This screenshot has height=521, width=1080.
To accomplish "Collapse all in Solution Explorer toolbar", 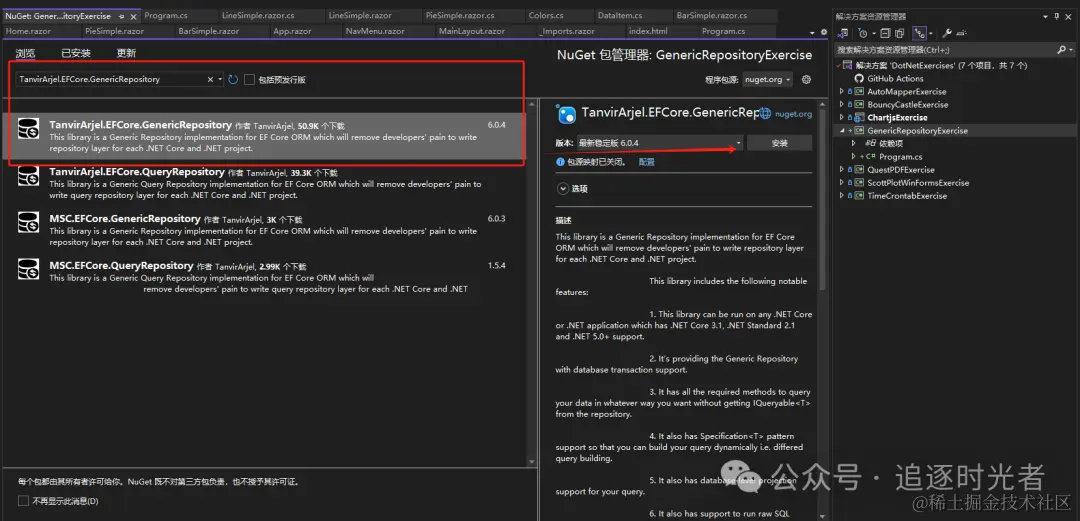I will tap(886, 33).
